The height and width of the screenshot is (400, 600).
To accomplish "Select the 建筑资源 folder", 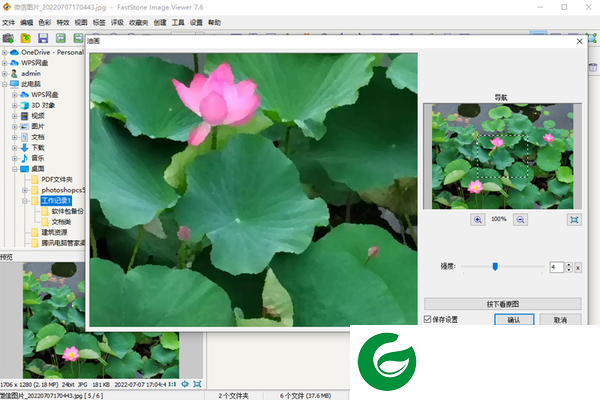I will pyautogui.click(x=54, y=232).
